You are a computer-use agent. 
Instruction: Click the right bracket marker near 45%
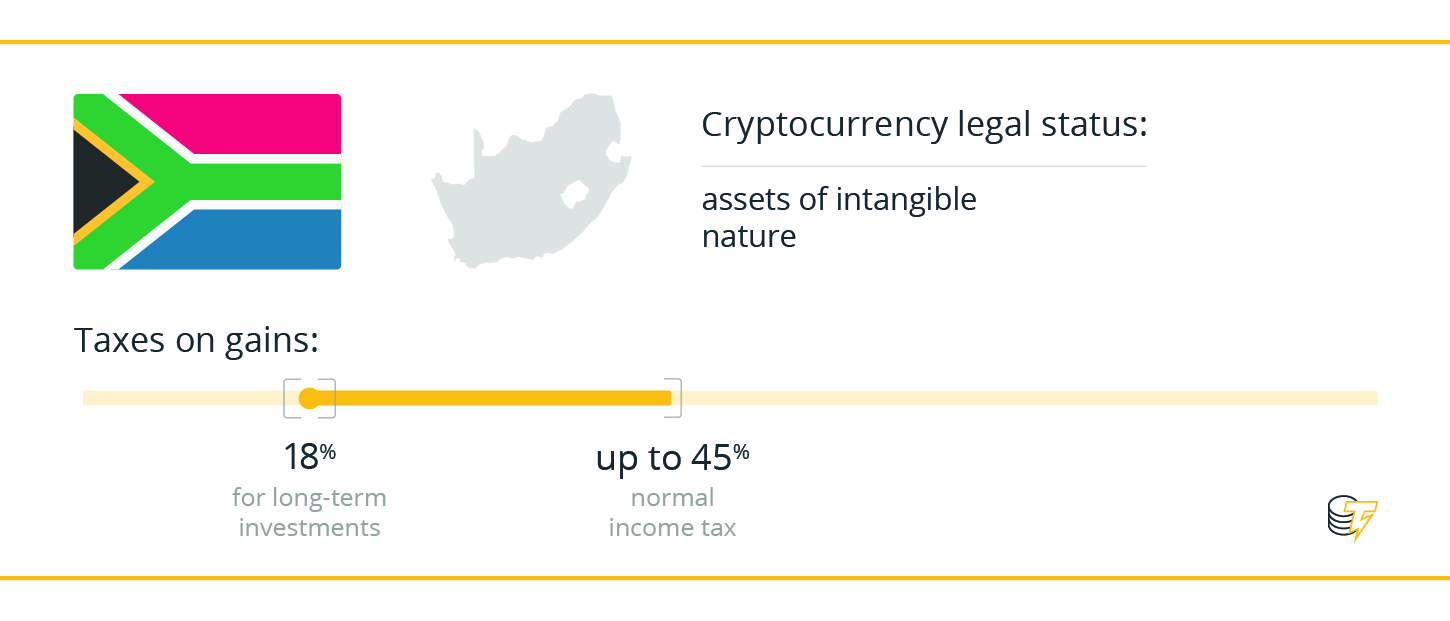pos(675,398)
